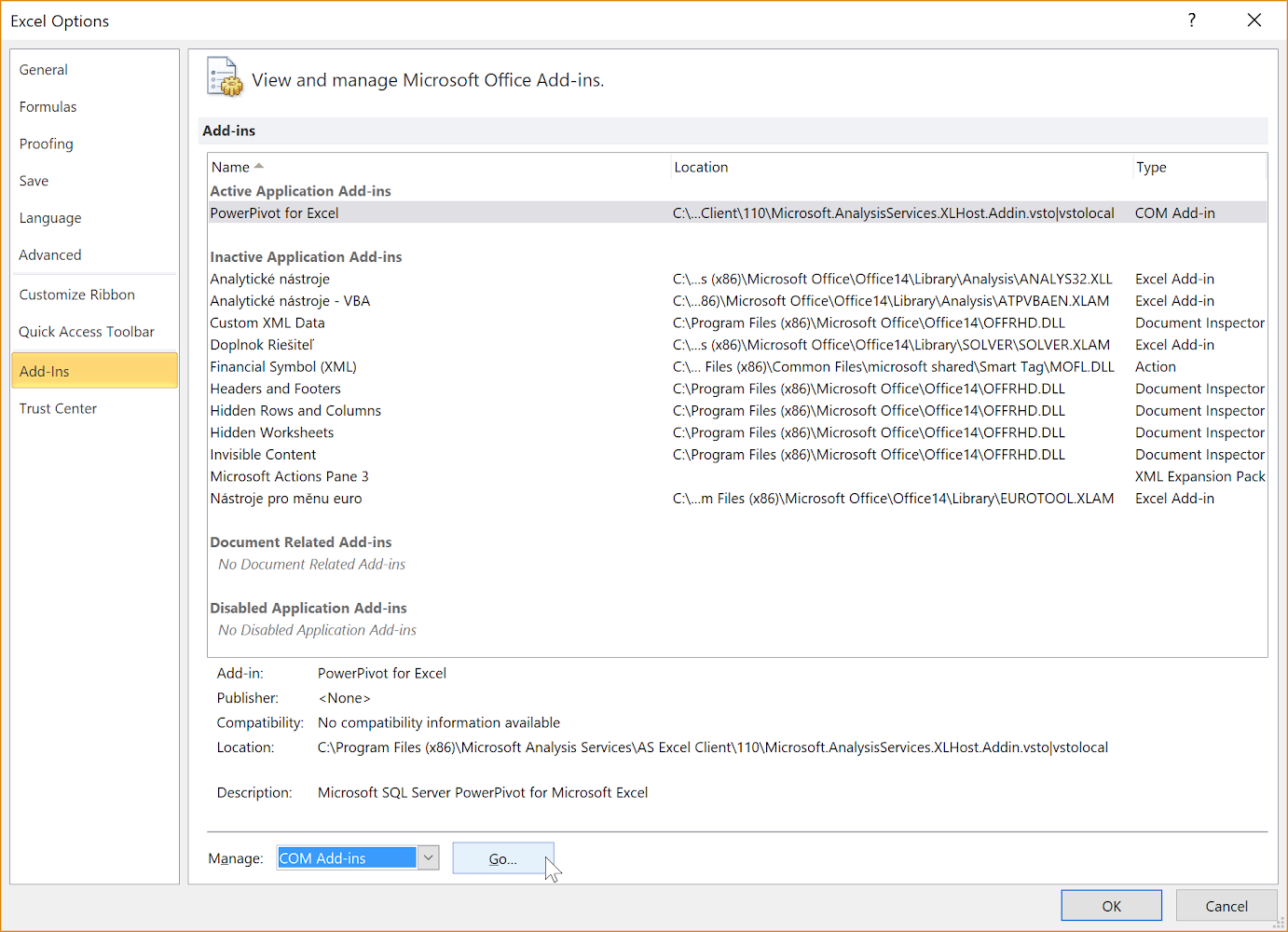Select Microsoft Actions Pane 3 row

(x=737, y=476)
